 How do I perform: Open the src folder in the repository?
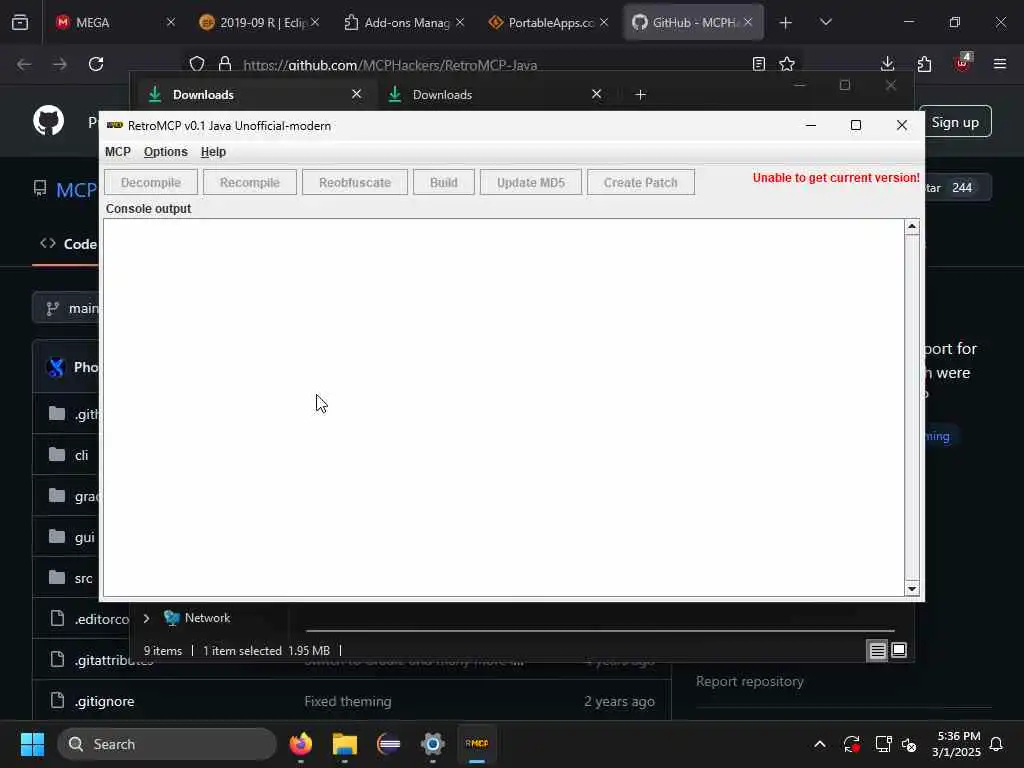point(83,579)
